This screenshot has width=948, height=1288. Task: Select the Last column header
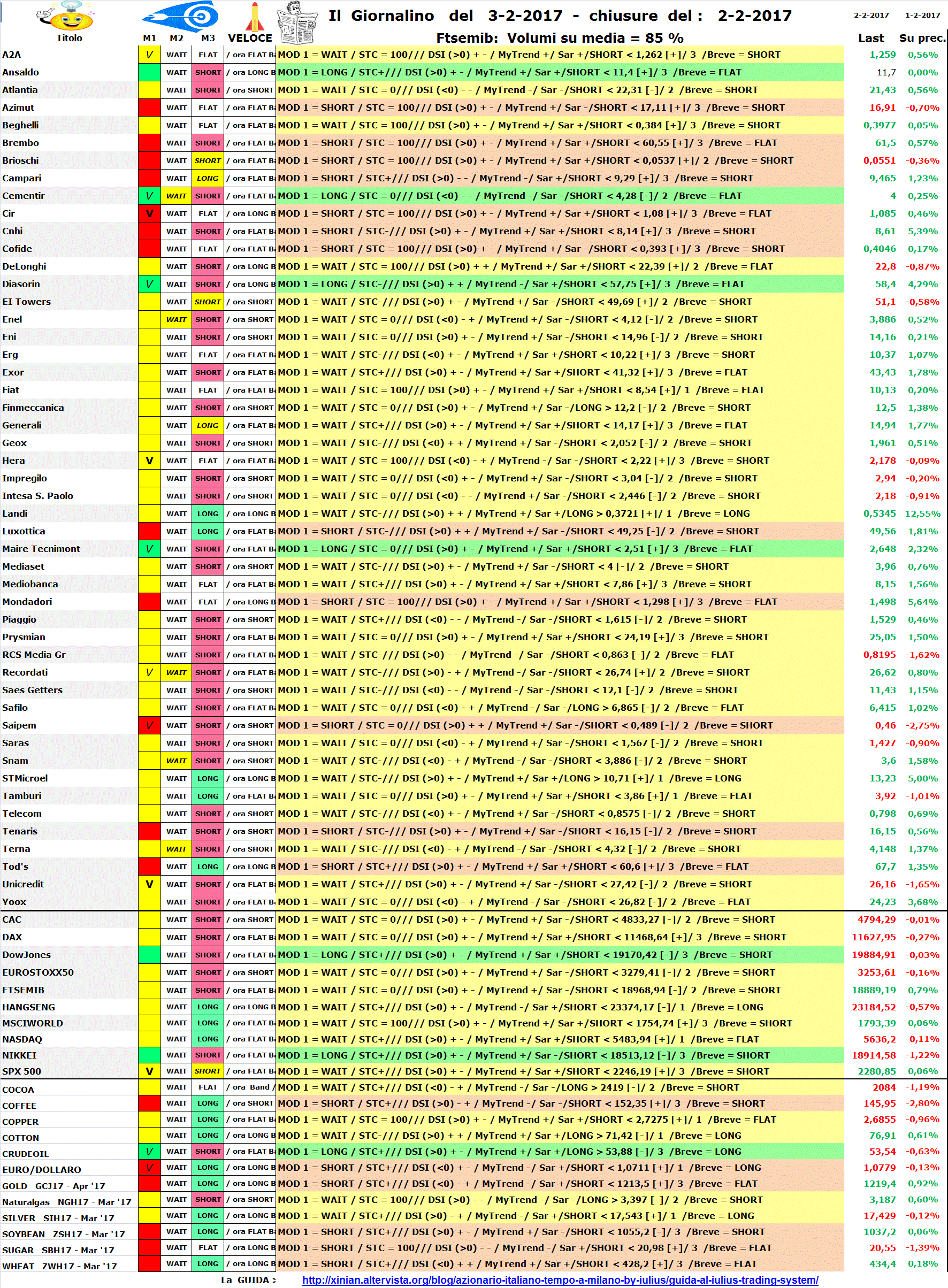point(870,38)
